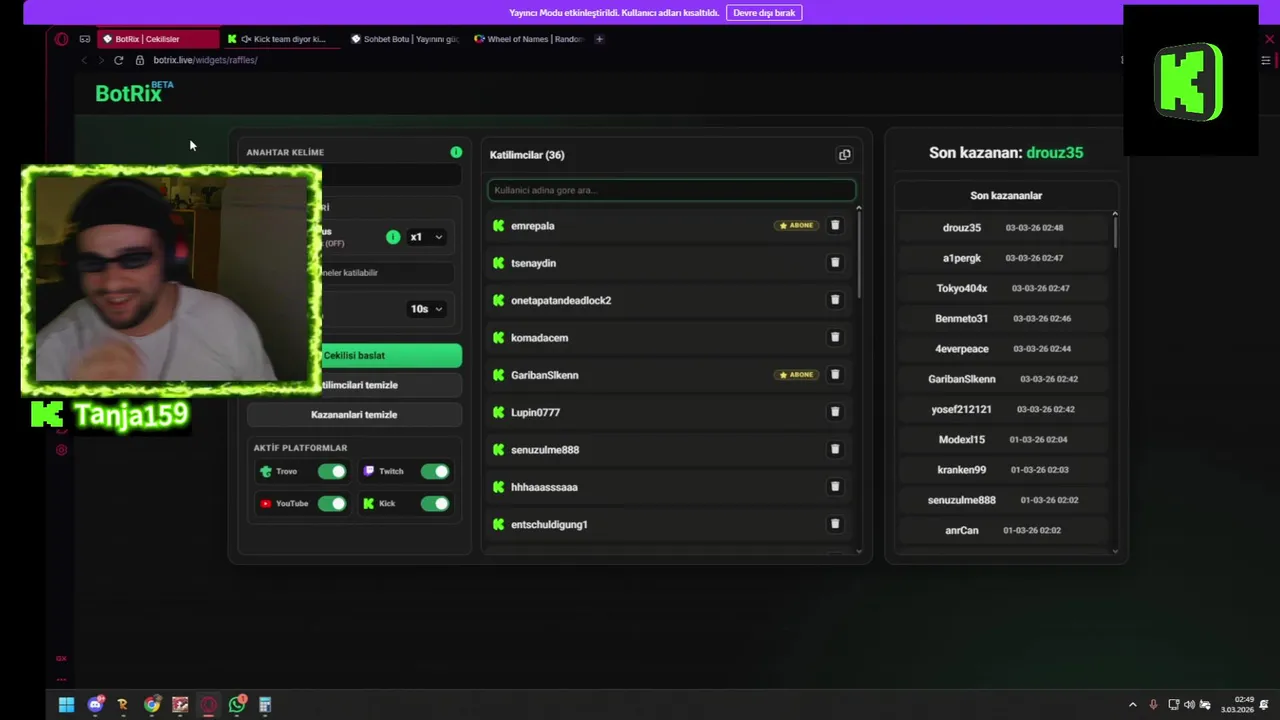
Task: Select Modexl15 in recent winners list
Action: click(x=1003, y=439)
